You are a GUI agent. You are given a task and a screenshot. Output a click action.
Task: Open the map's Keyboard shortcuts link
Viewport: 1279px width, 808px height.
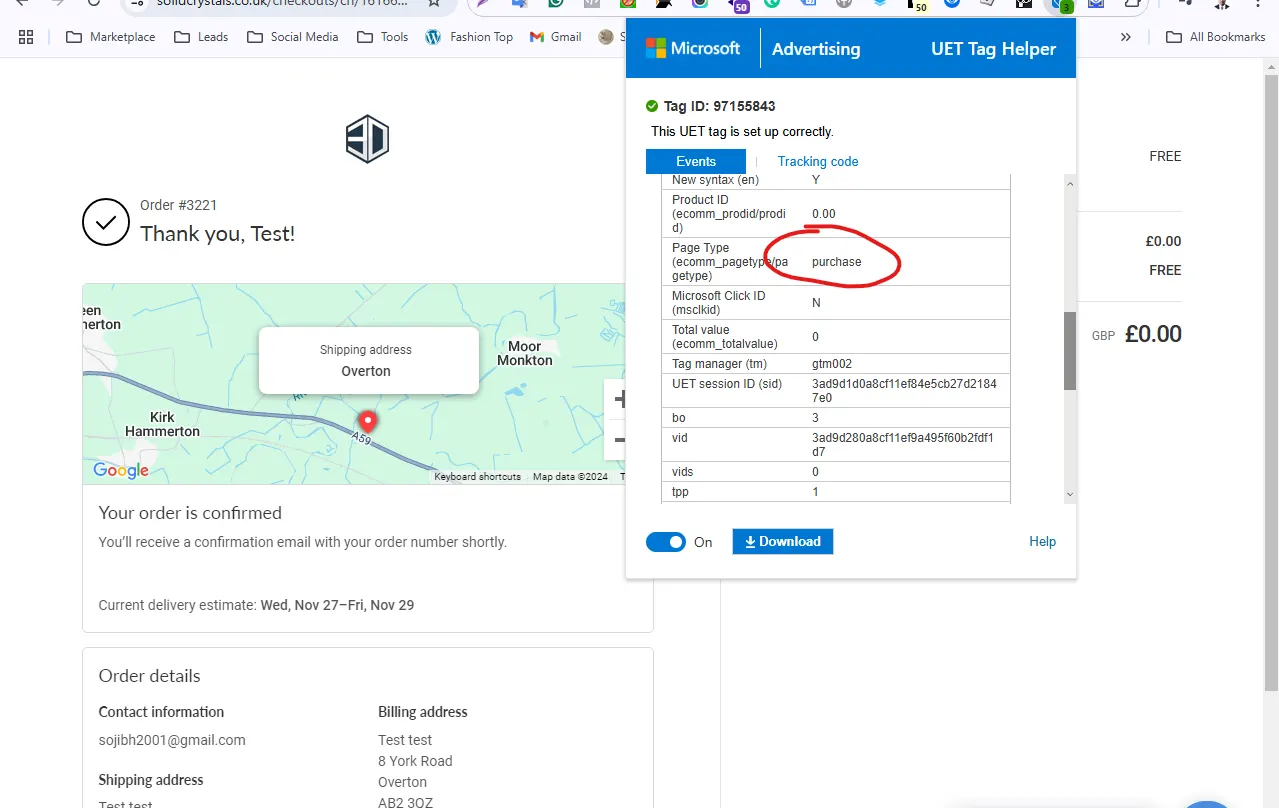click(x=478, y=477)
